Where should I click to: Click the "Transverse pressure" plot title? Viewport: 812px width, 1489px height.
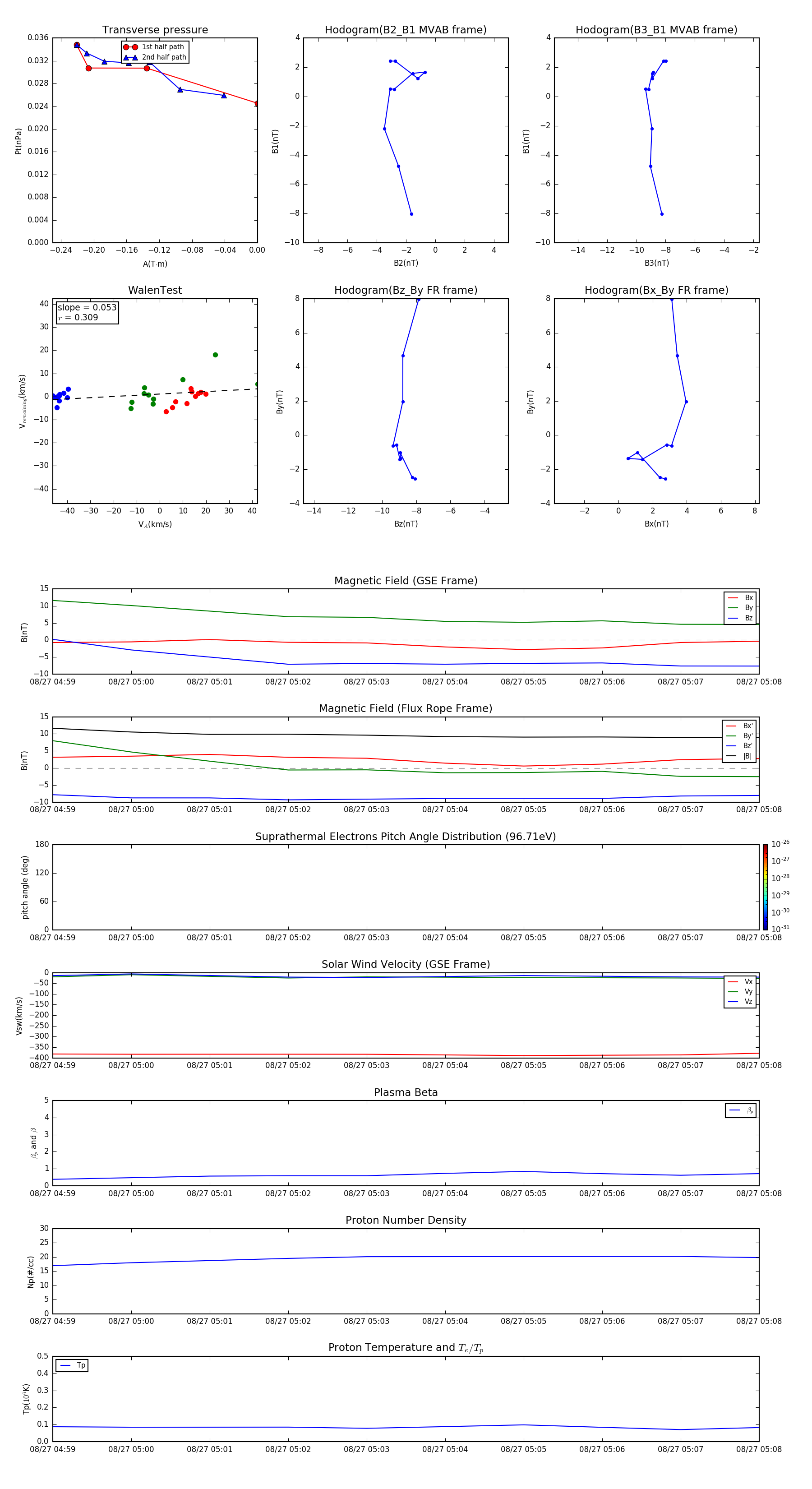155,30
